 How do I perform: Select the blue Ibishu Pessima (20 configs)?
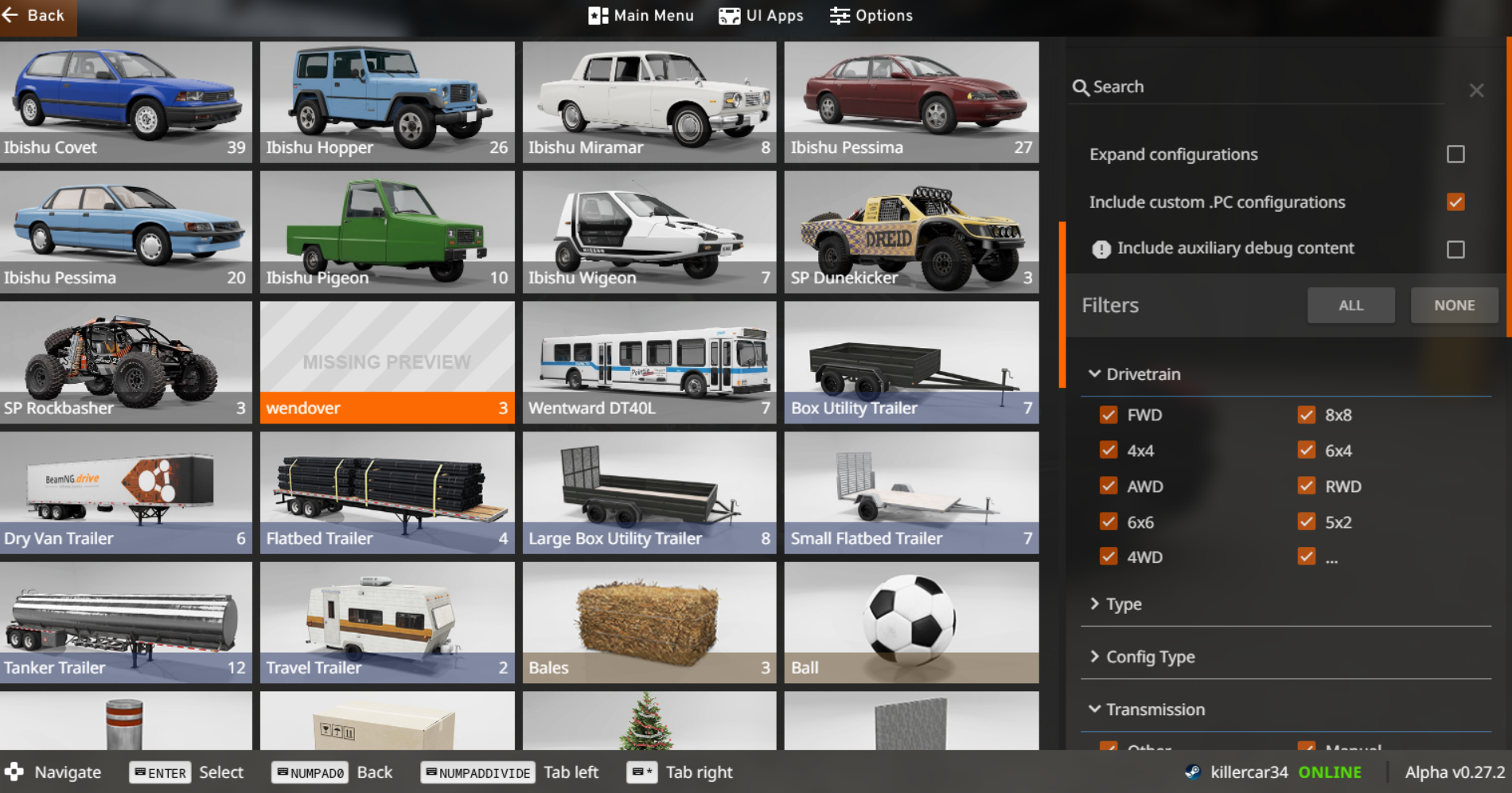click(x=126, y=232)
